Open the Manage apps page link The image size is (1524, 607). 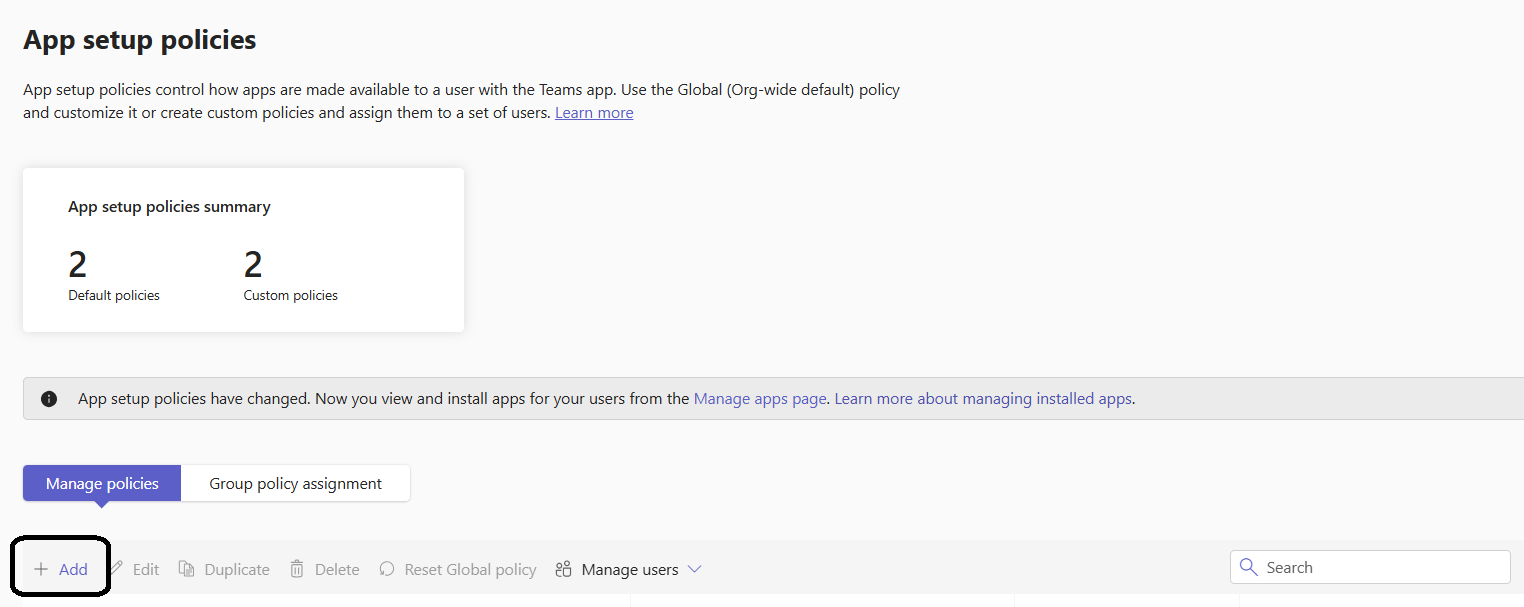760,398
